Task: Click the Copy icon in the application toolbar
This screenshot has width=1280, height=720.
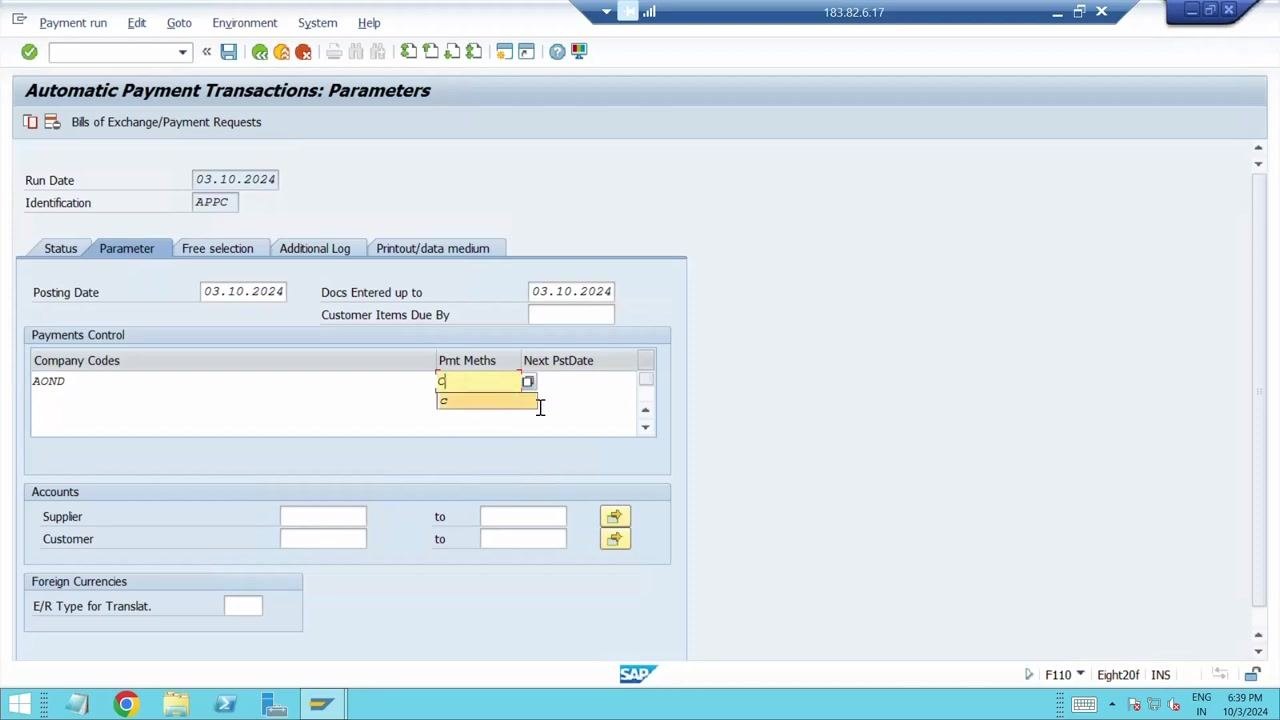Action: 31,122
